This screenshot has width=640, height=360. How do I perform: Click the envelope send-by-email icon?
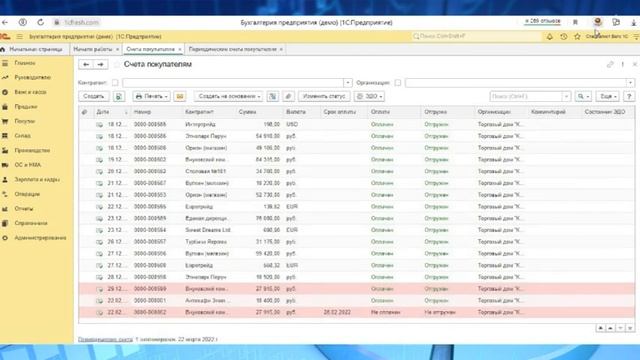pos(180,96)
